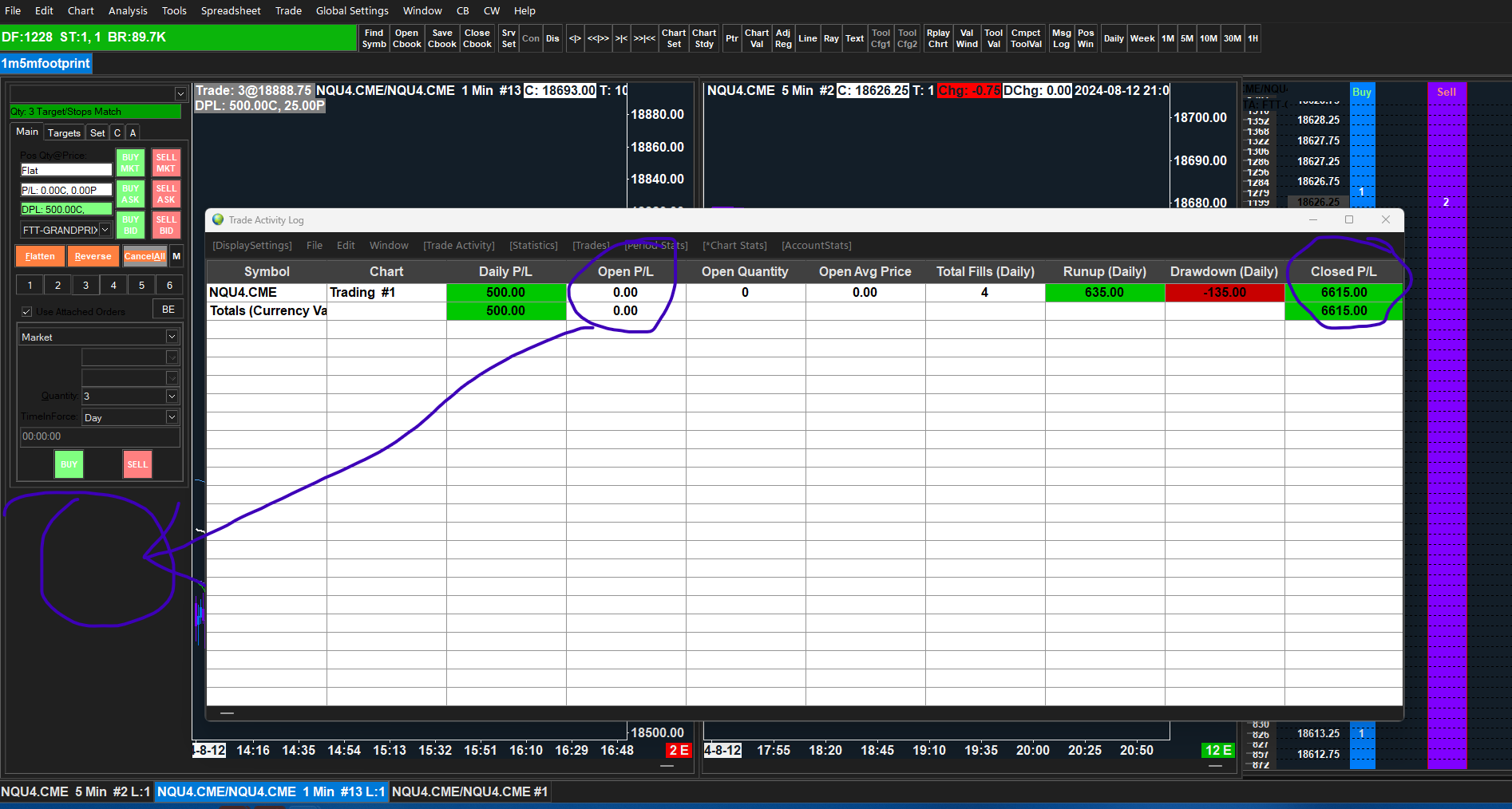Open the Pos Win positions window
This screenshot has height=809, width=1512.
click(1086, 38)
